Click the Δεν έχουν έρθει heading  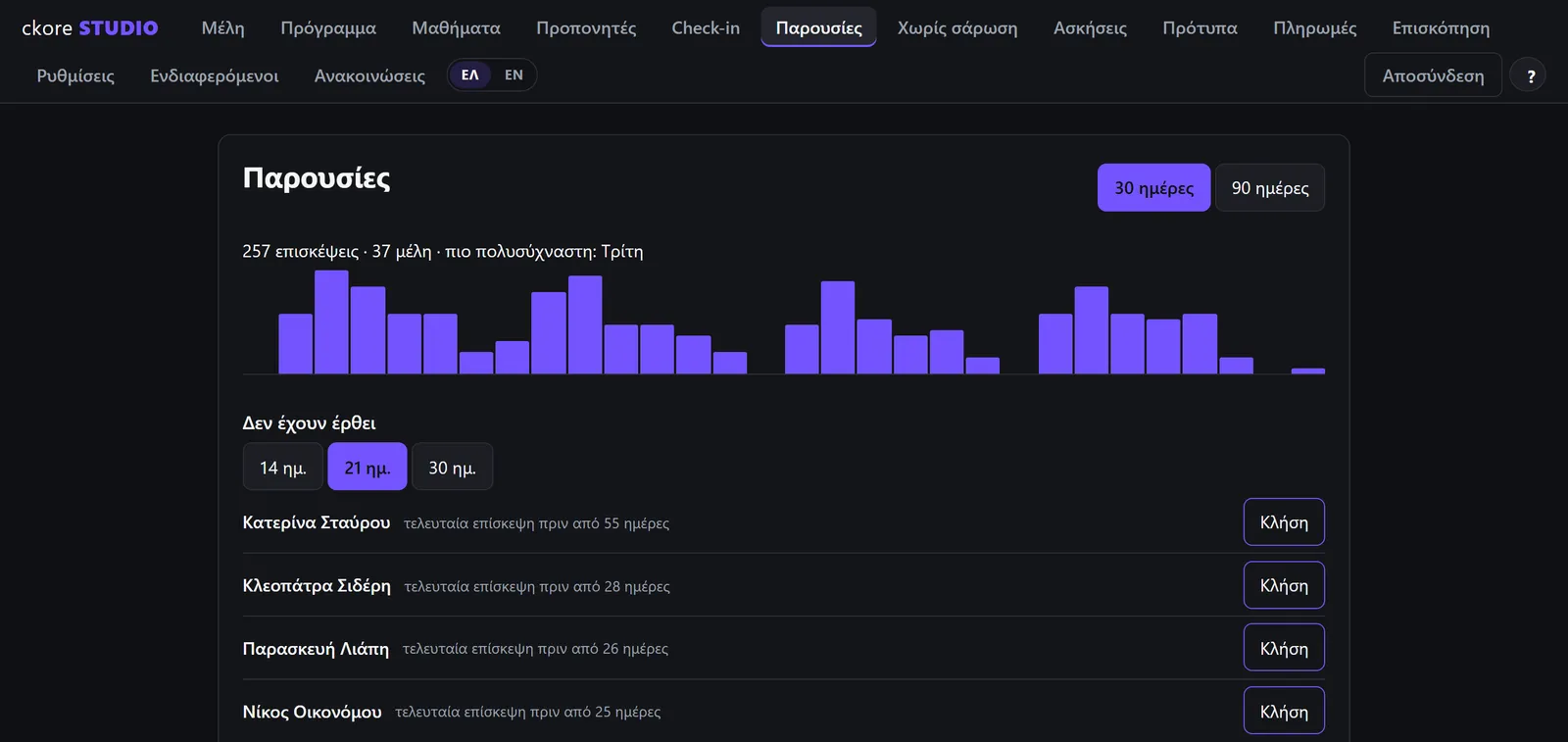pos(310,422)
